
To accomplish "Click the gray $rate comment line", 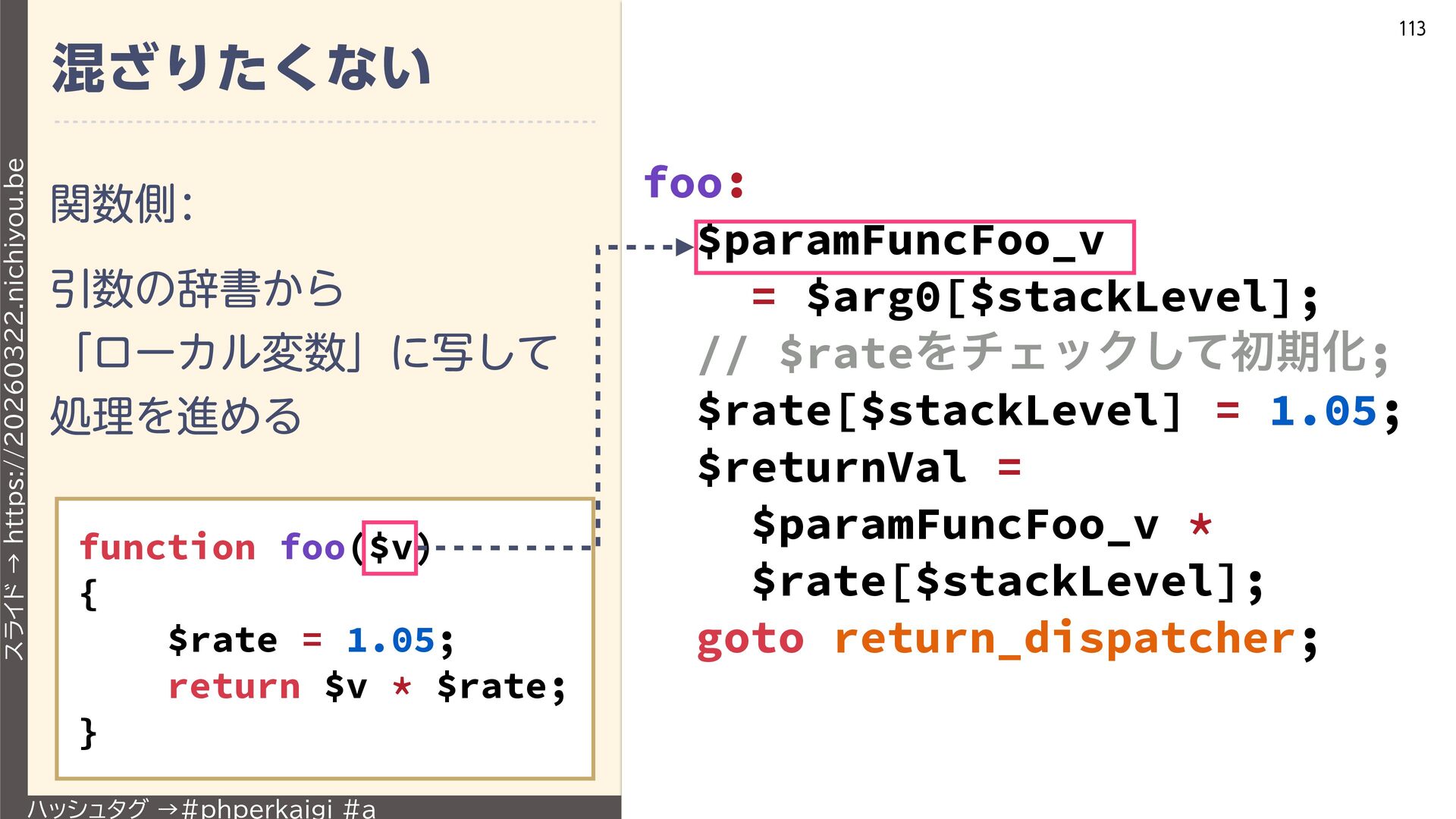I will click(1043, 353).
